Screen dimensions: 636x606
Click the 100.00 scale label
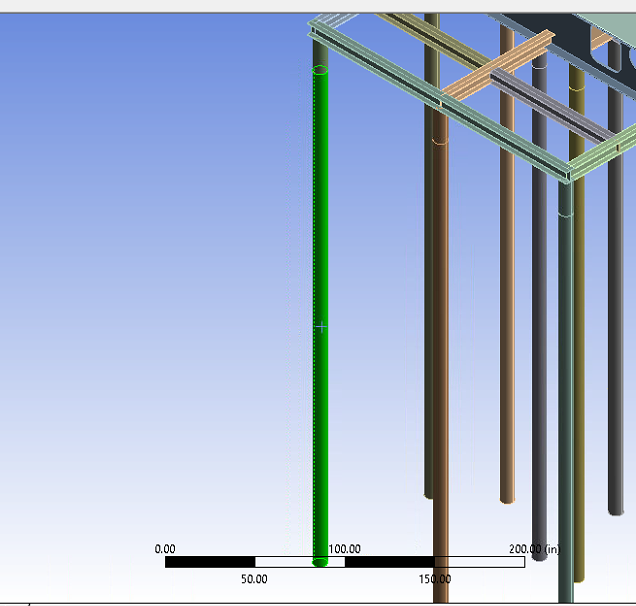pyautogui.click(x=344, y=549)
